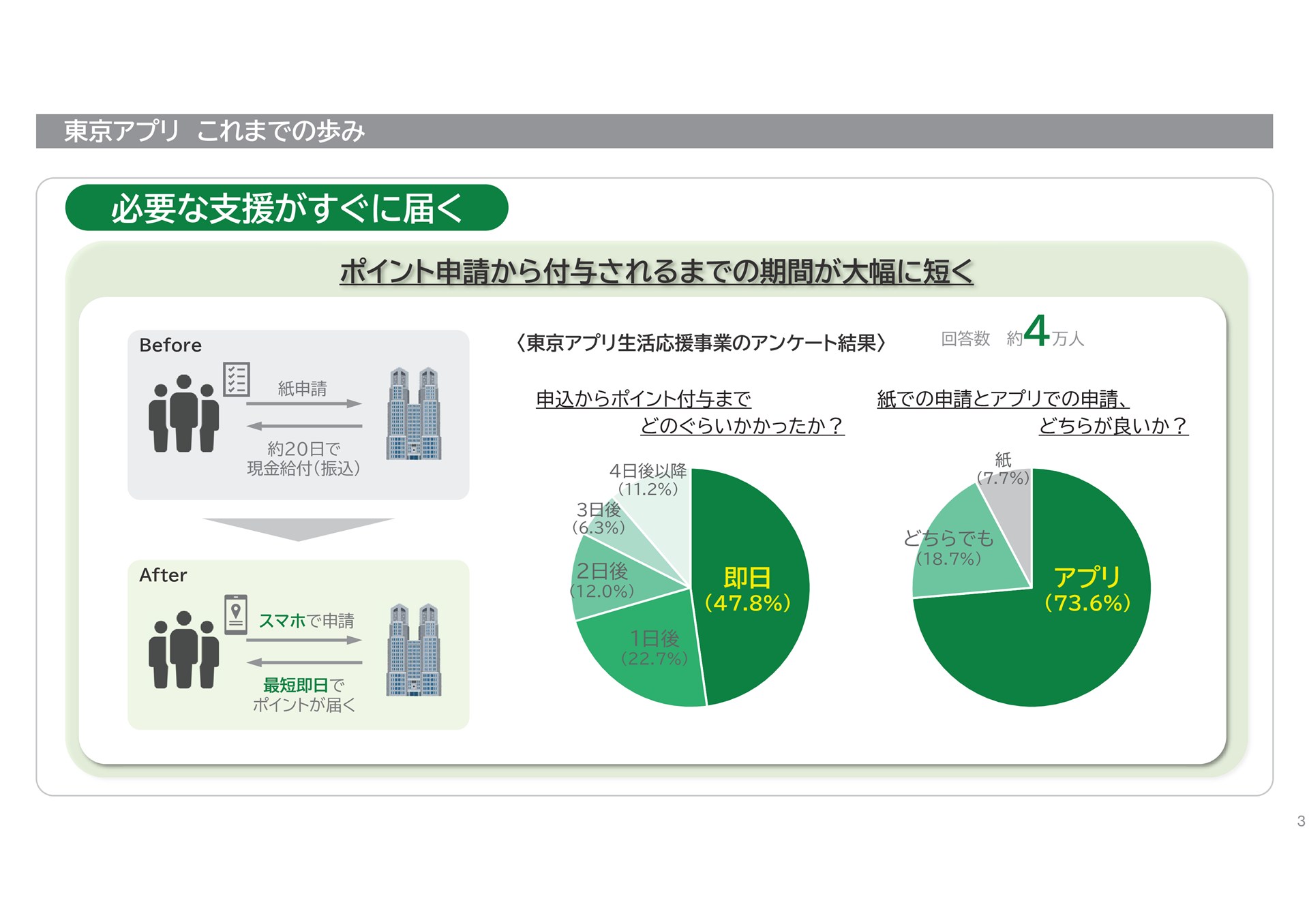Click the Before label
This screenshot has height=924, width=1309.
tap(170, 345)
